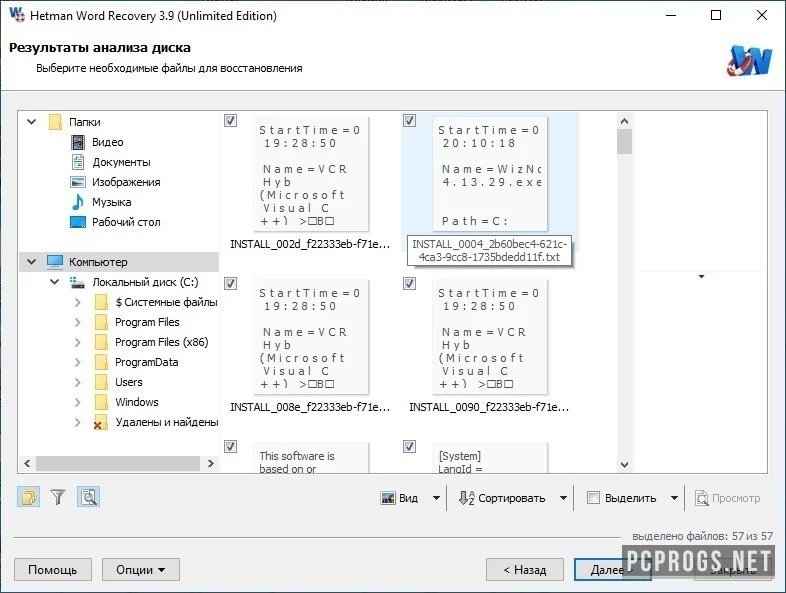Click the Папки folder icon

(55, 122)
